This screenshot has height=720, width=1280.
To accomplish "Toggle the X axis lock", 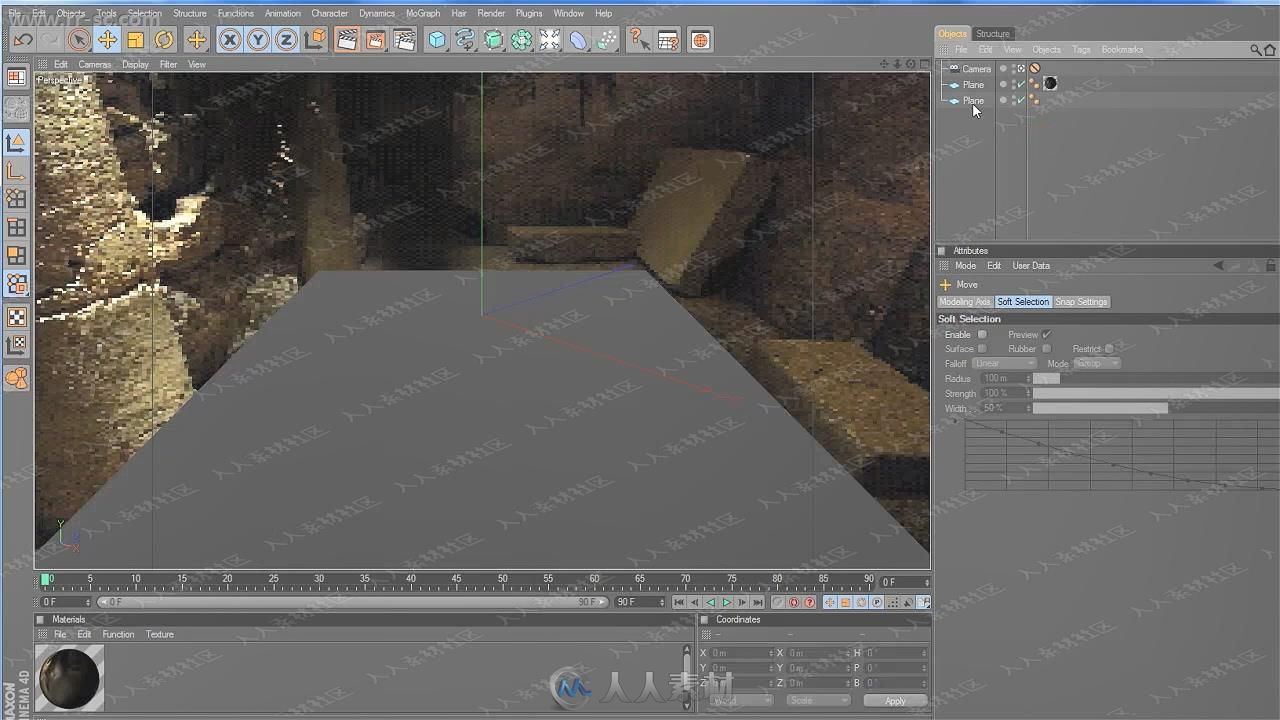I will [230, 40].
